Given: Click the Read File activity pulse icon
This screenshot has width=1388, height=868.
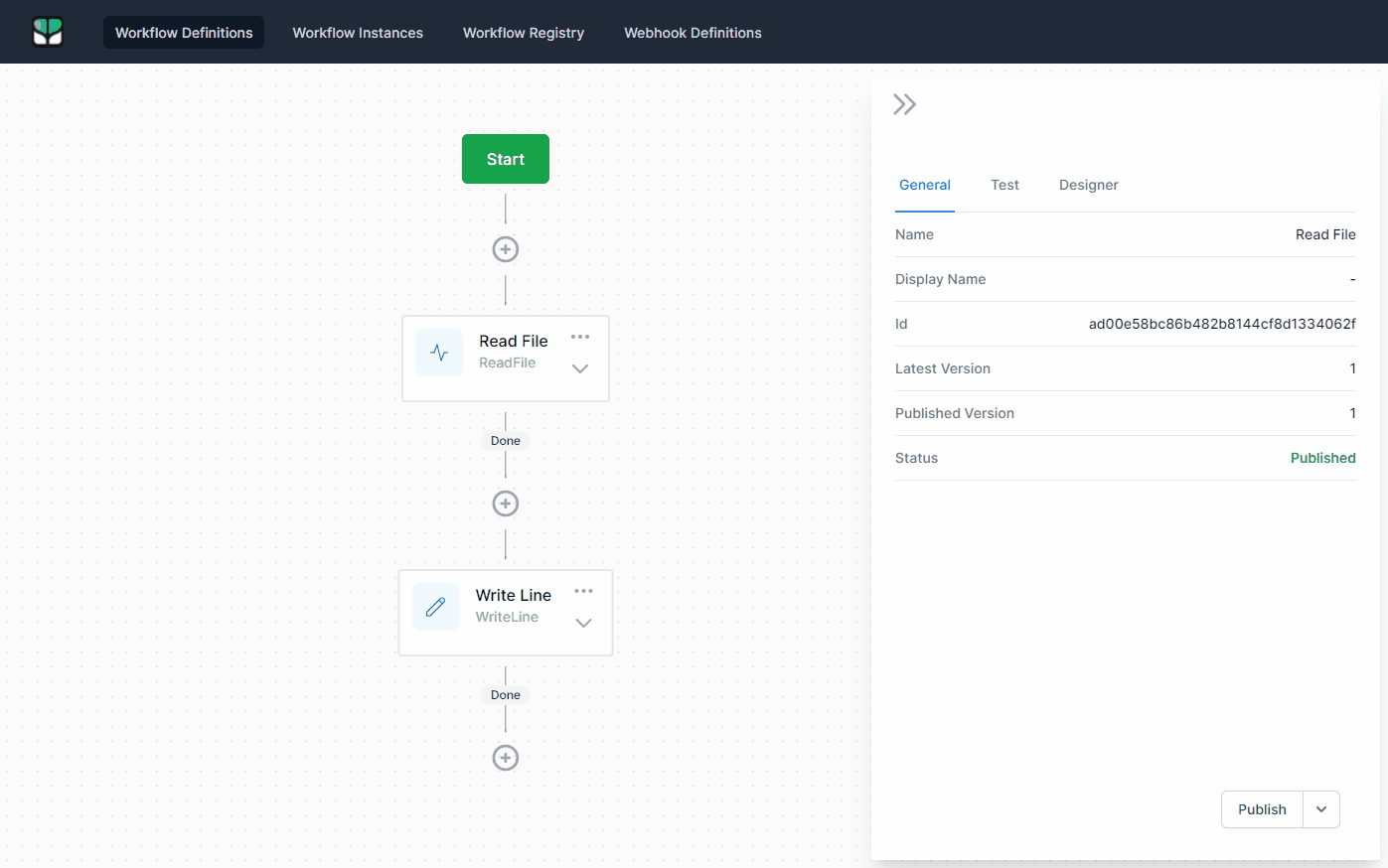Looking at the screenshot, I should [439, 352].
